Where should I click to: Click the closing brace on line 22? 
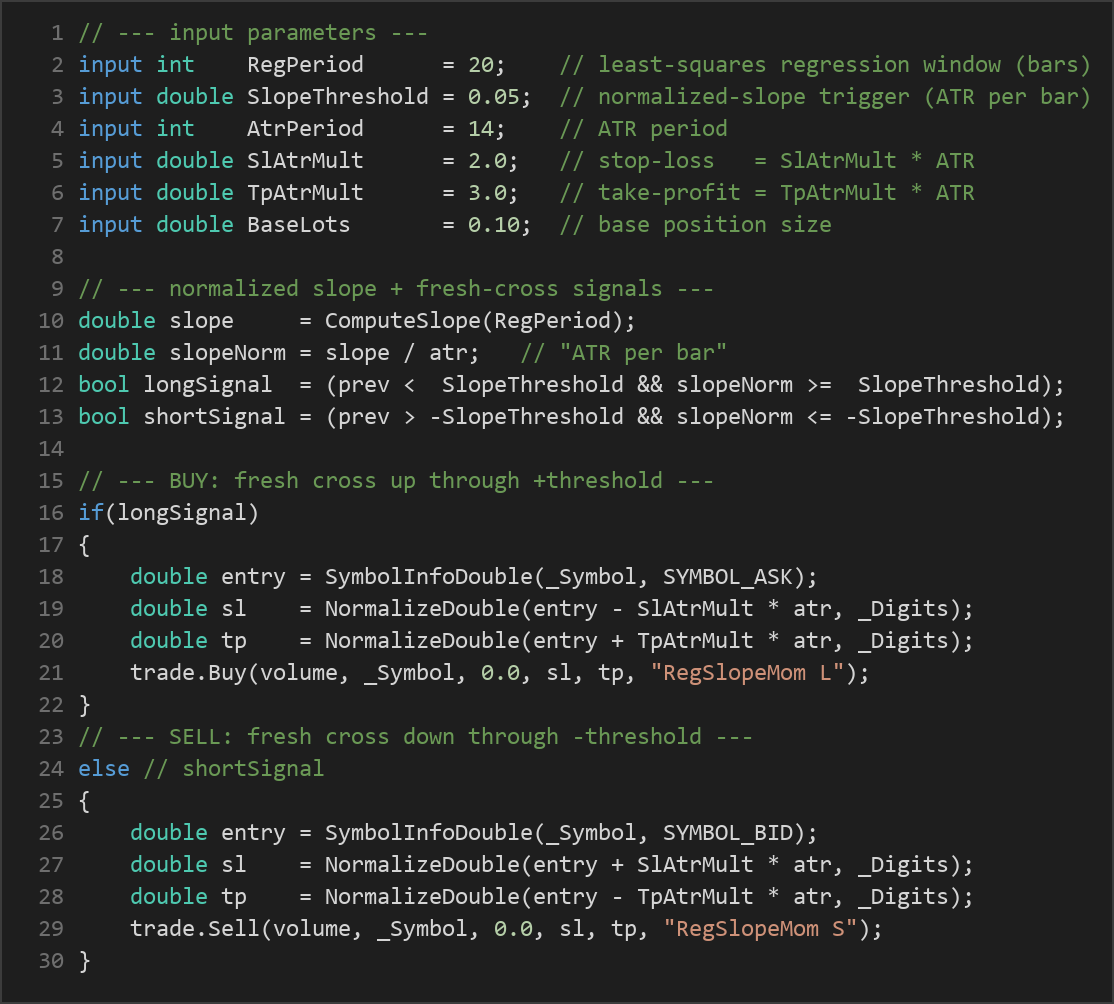tap(85, 705)
